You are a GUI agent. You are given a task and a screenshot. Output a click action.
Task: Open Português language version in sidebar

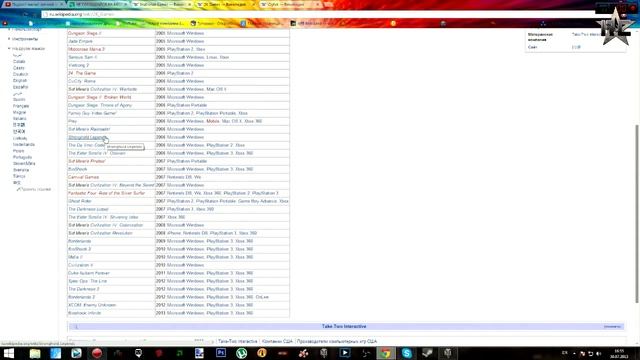22,157
